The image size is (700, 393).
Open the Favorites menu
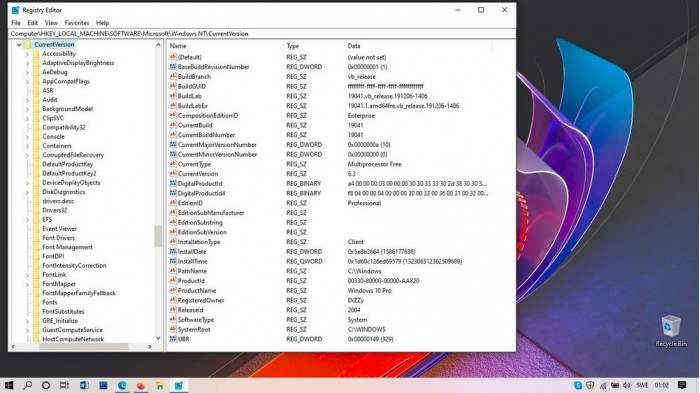tap(77, 23)
